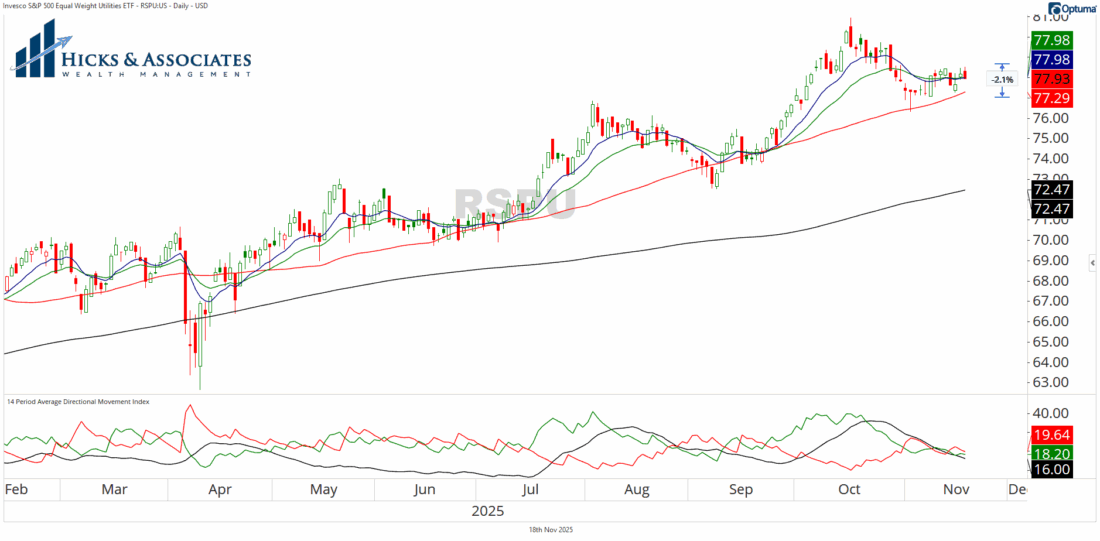Click the green 77.98 price tag
The width and height of the screenshot is (1100, 541).
pyautogui.click(x=1051, y=40)
